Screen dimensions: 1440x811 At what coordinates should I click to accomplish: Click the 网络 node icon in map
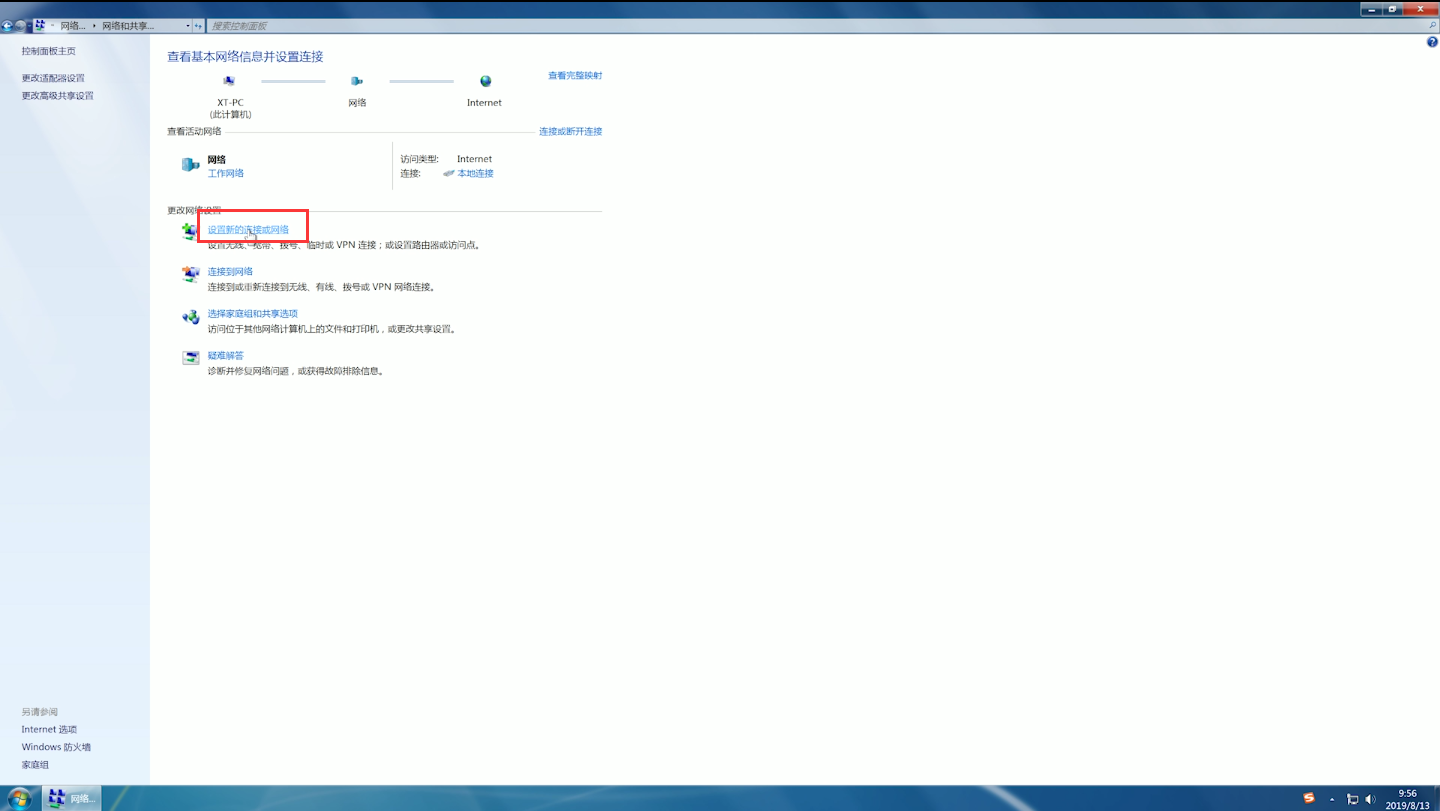tap(356, 81)
